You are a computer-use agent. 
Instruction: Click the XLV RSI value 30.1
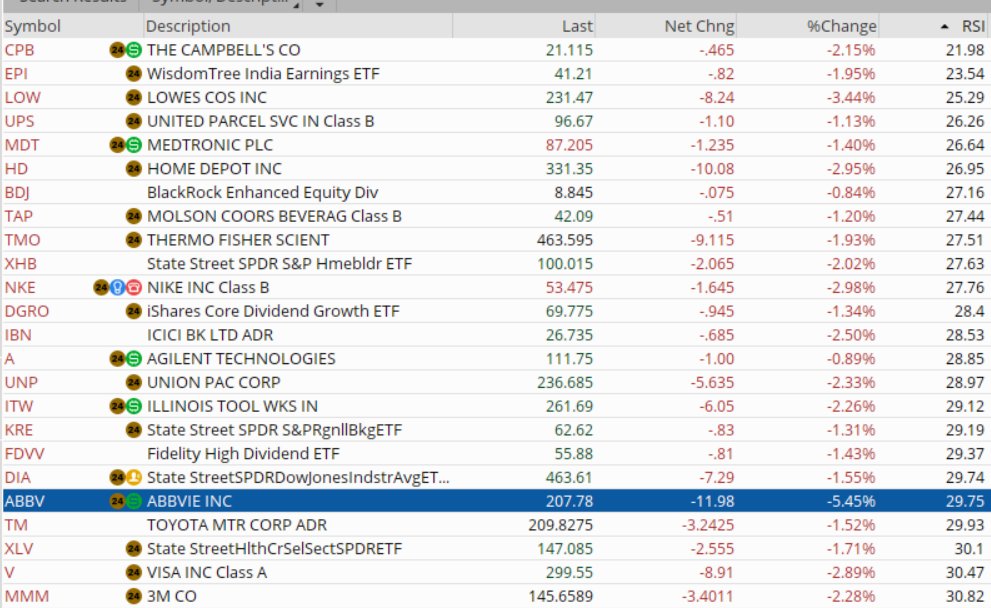pos(969,549)
